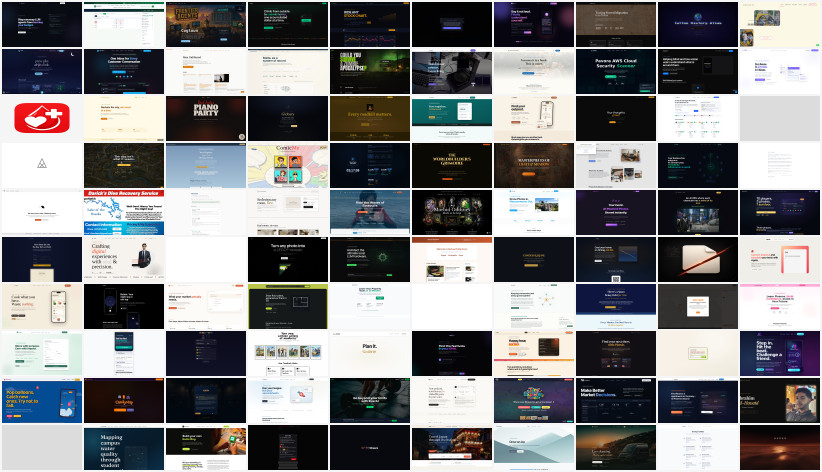
Task: Open the zombie Apocalypse green thumbnail
Action: coord(370,72)
